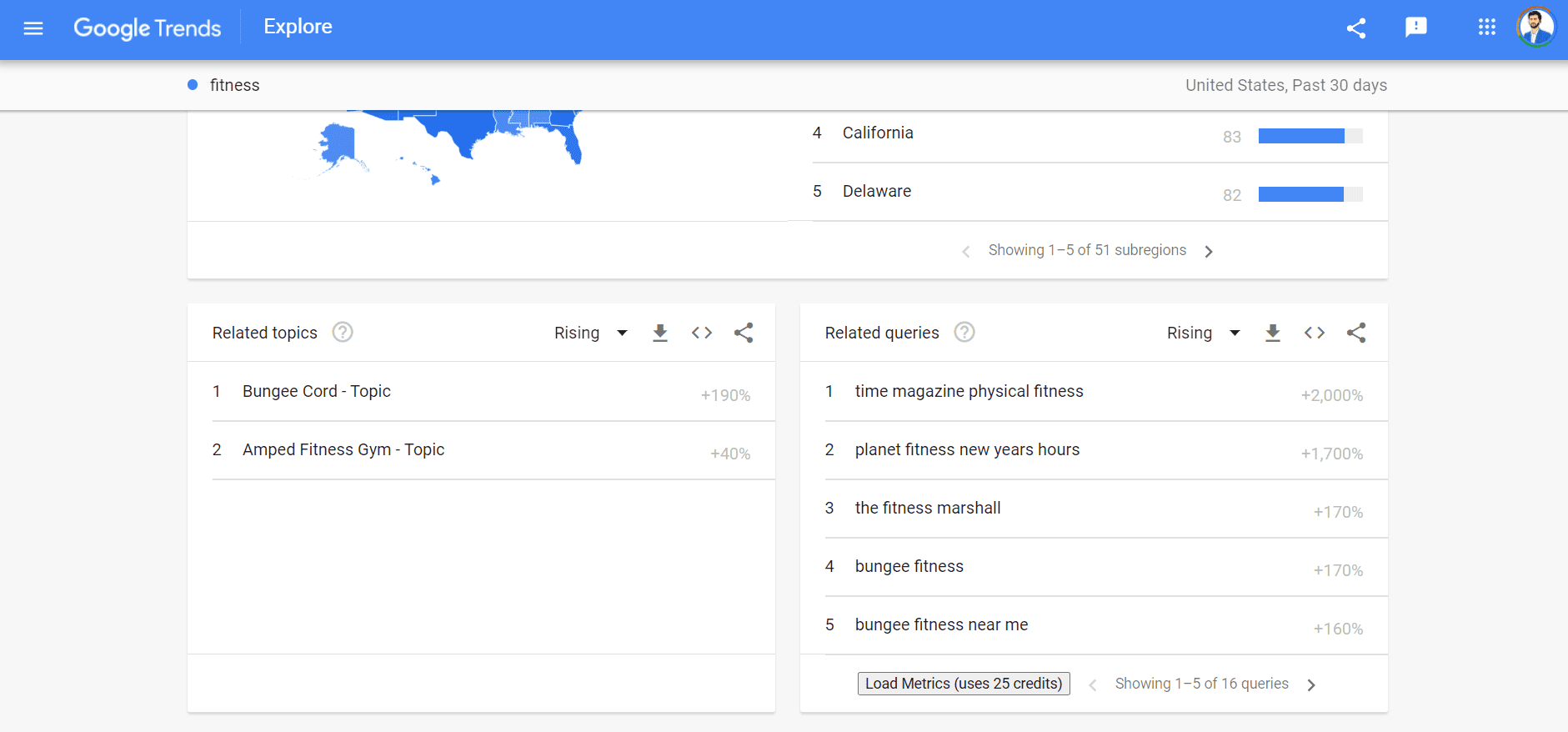Go to previous related queries page
Image resolution: width=1568 pixels, height=732 pixels.
(x=1092, y=684)
